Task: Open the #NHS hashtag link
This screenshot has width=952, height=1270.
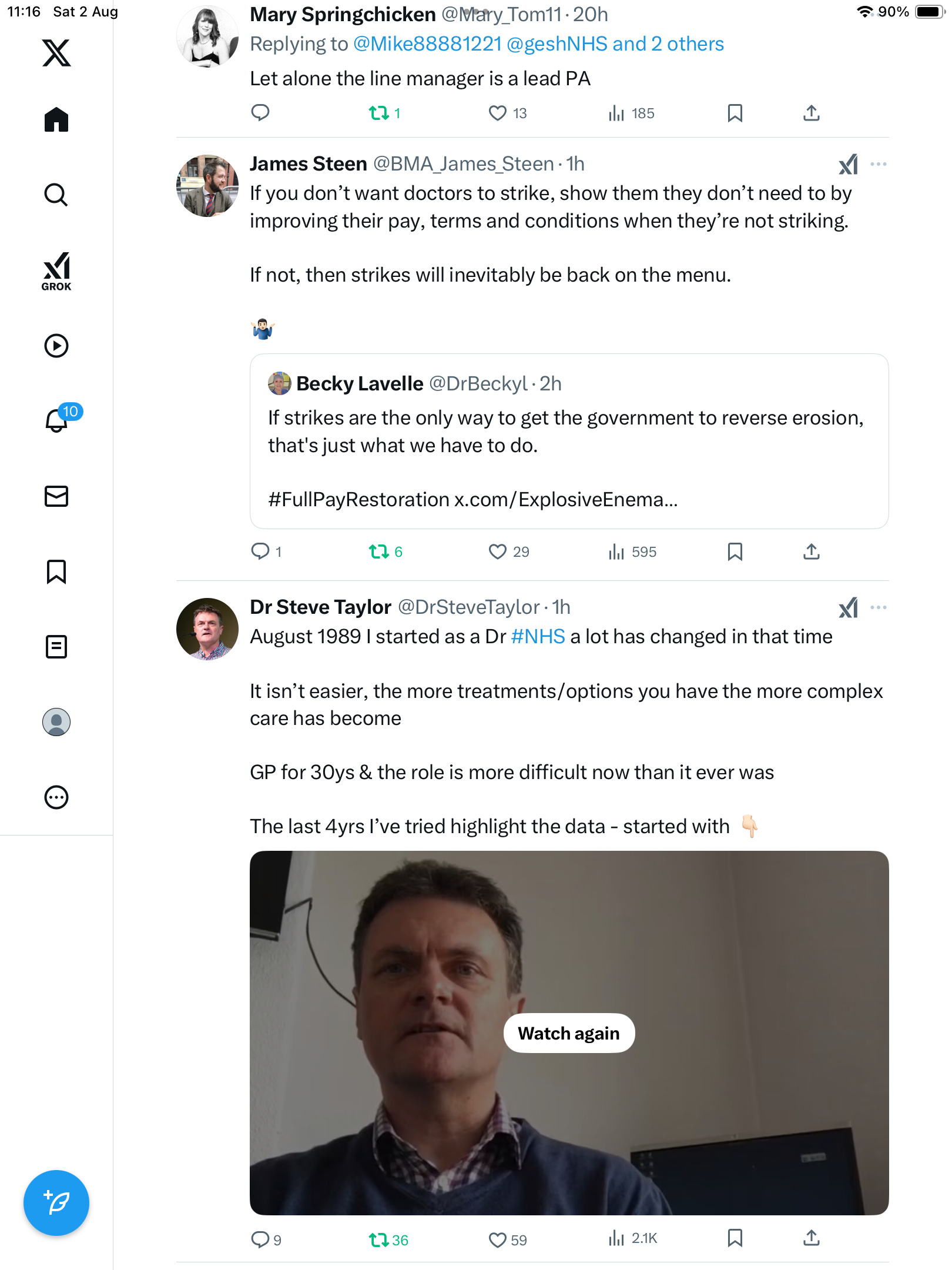Action: 538,637
